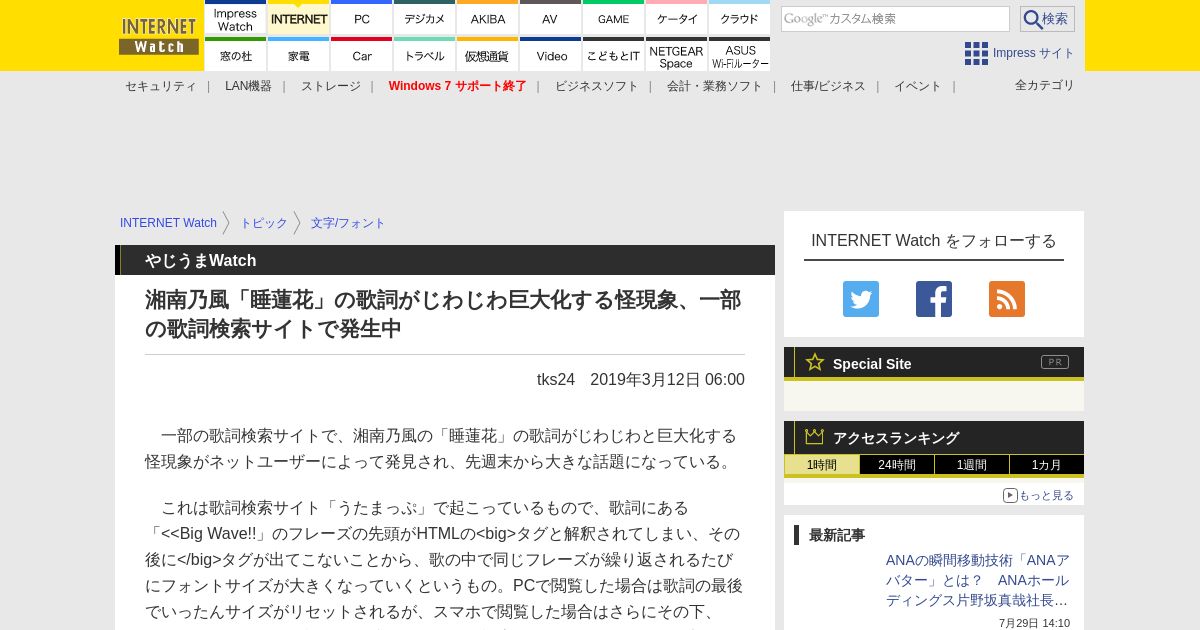Go to the PC Watch tab
This screenshot has width=1200, height=630.
coord(362,18)
